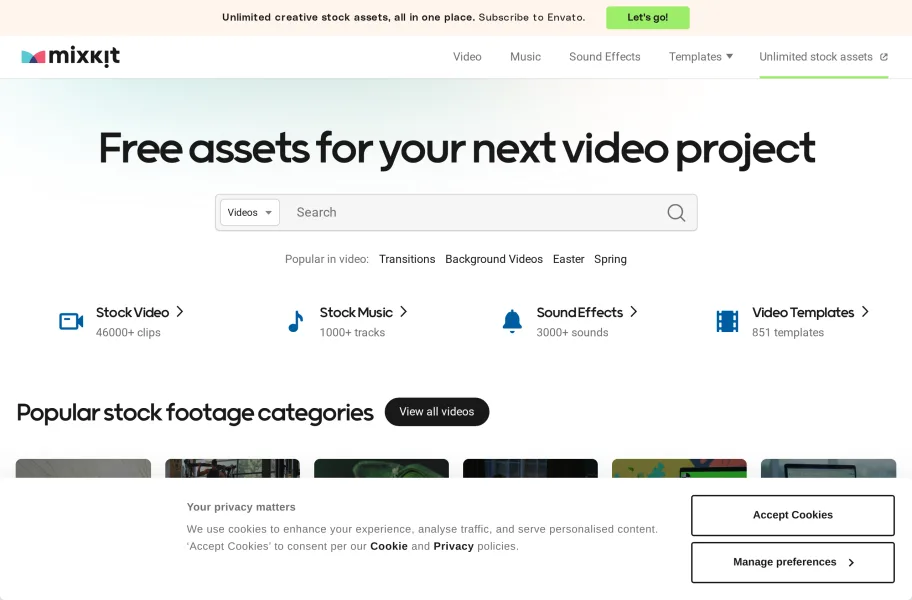The width and height of the screenshot is (912, 600).
Task: Click the chevron next to Video Templates
Action: tap(865, 312)
